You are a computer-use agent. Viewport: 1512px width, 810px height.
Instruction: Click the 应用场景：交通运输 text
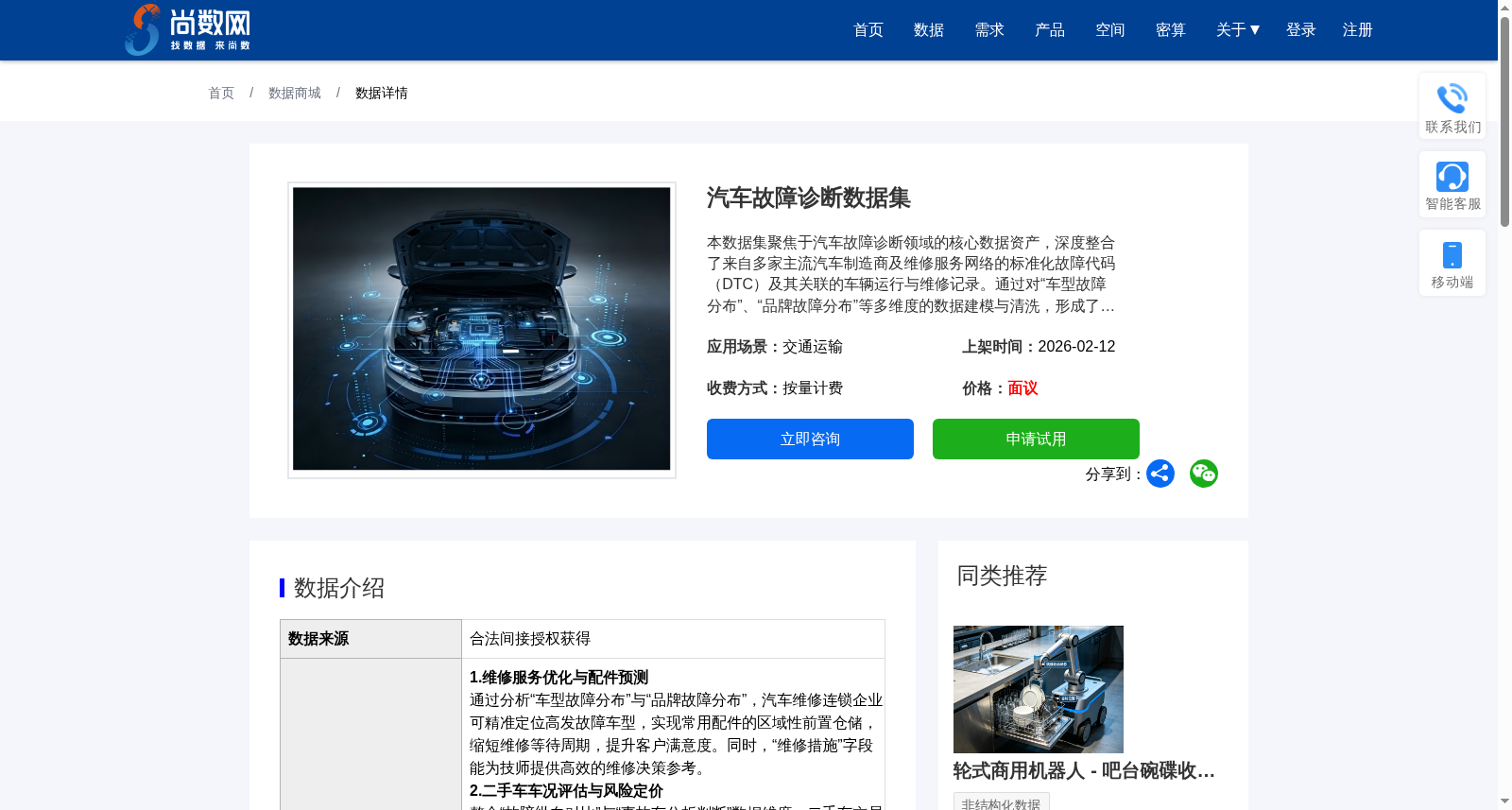tap(775, 347)
